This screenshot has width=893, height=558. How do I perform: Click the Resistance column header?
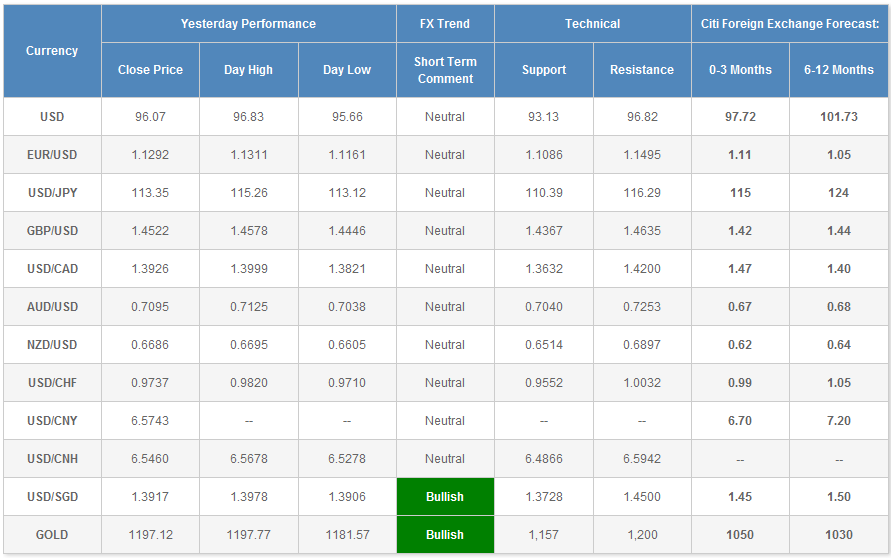(642, 70)
